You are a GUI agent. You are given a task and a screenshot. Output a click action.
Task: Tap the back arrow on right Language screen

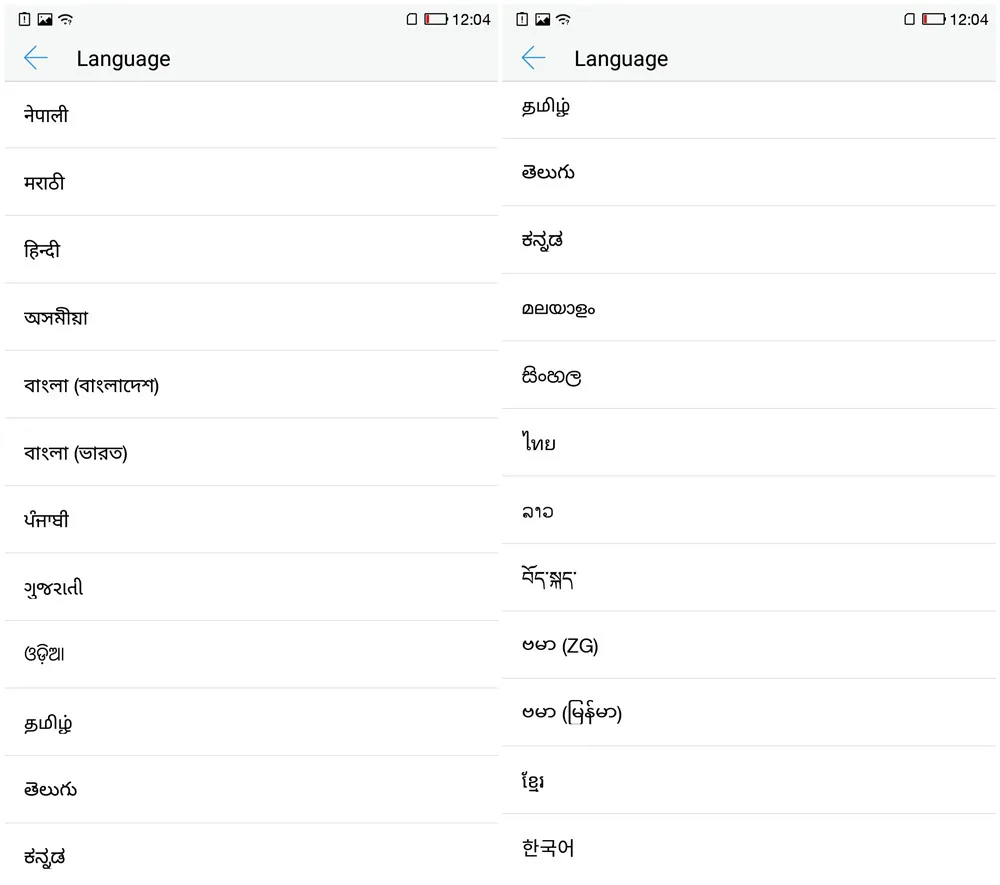pos(533,58)
